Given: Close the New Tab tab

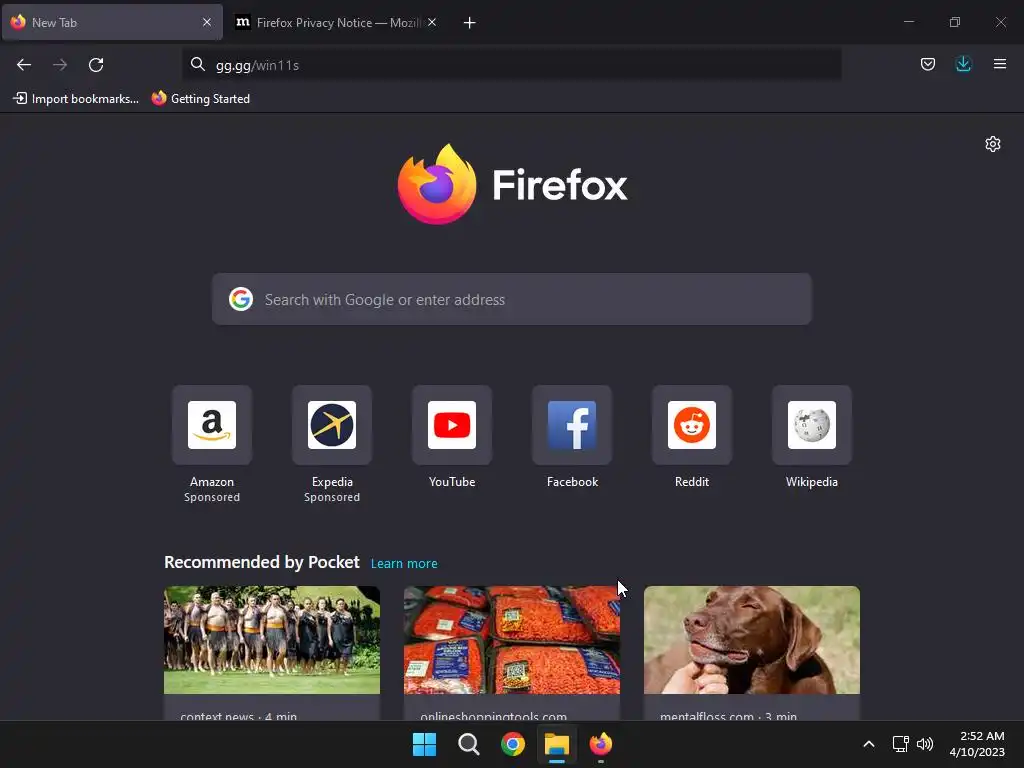Looking at the screenshot, I should pos(206,22).
